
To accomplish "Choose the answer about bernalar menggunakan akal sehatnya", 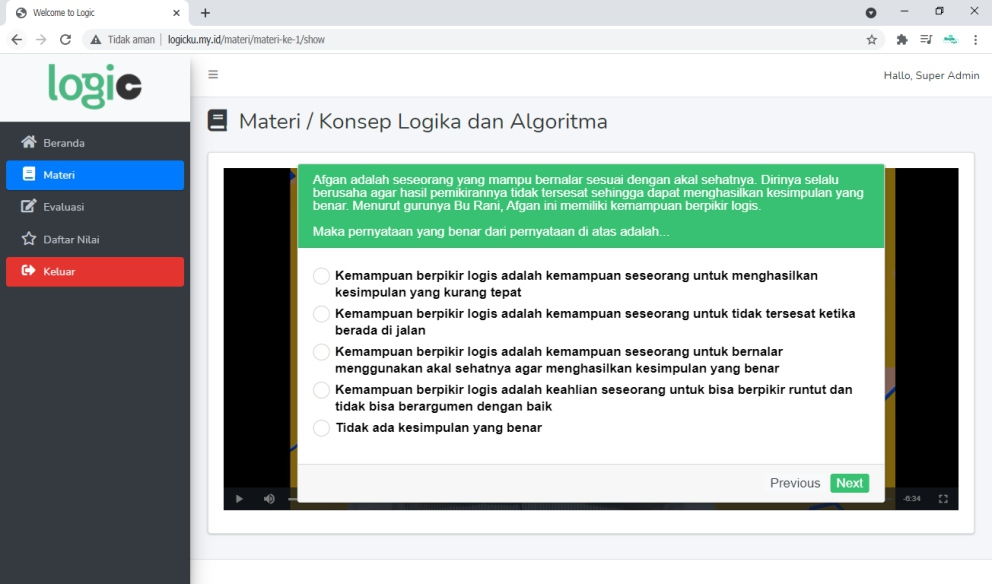I will click(x=321, y=352).
